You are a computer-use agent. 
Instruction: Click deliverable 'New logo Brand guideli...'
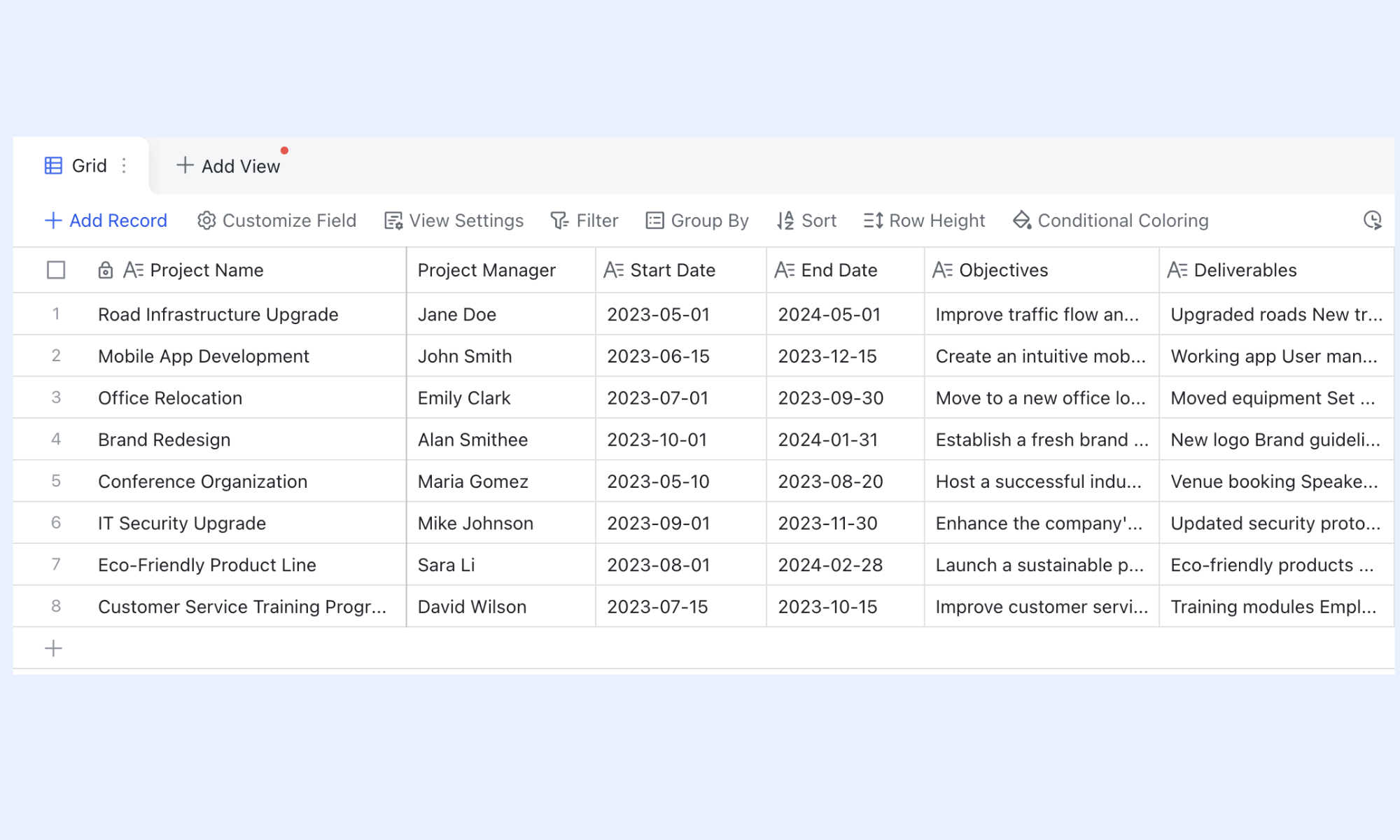coord(1277,440)
